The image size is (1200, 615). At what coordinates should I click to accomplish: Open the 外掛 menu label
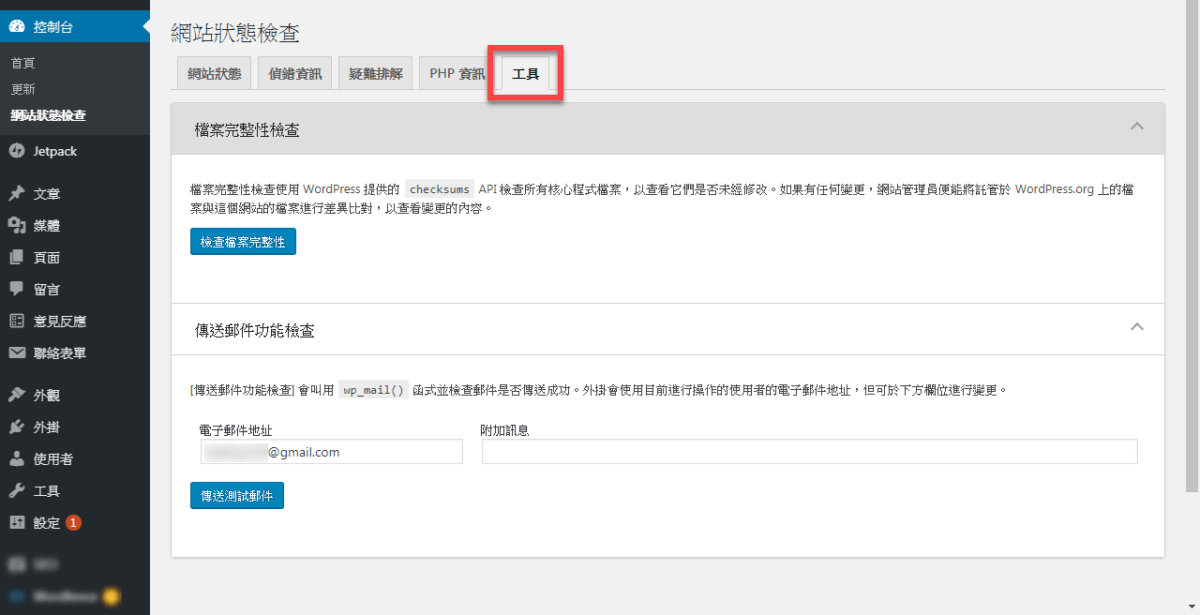[47, 427]
